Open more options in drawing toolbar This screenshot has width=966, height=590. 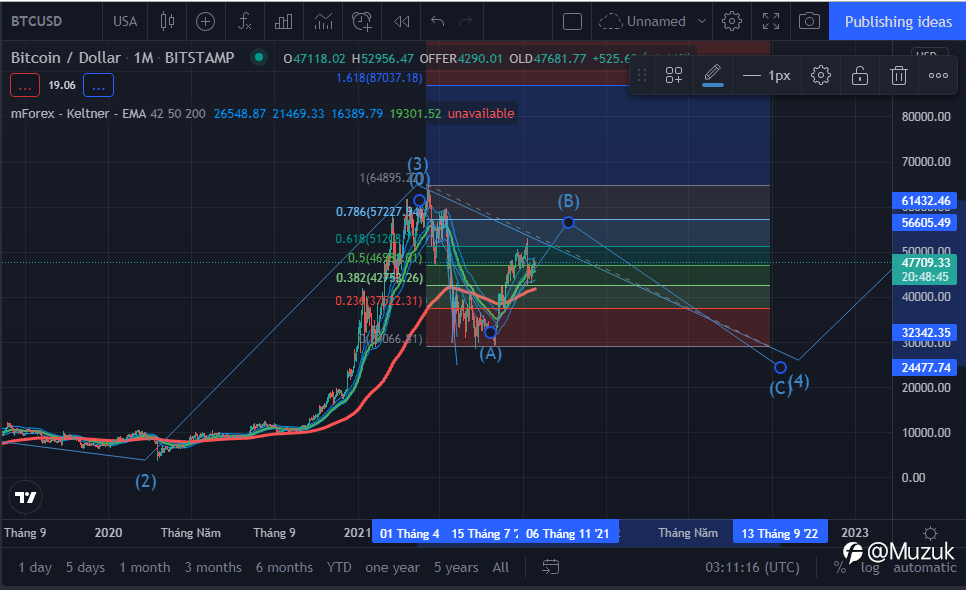(x=938, y=75)
